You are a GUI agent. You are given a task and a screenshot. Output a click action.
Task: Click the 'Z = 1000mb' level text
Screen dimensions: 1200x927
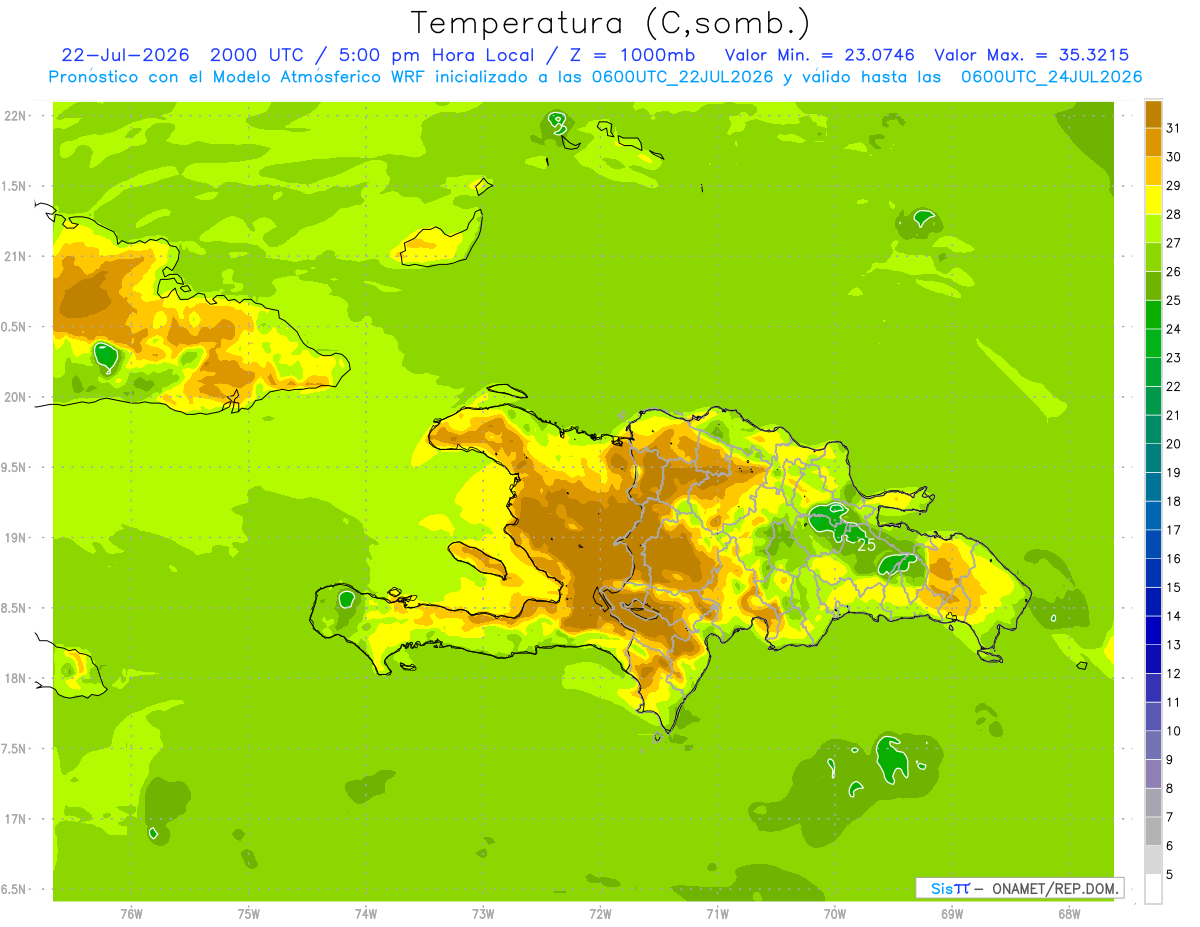(633, 55)
